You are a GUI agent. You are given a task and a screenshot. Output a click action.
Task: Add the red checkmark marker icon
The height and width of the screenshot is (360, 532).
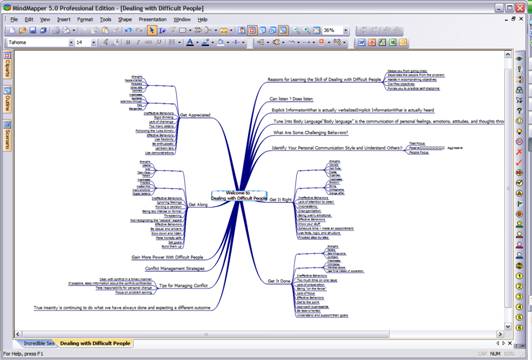[x=519, y=163]
